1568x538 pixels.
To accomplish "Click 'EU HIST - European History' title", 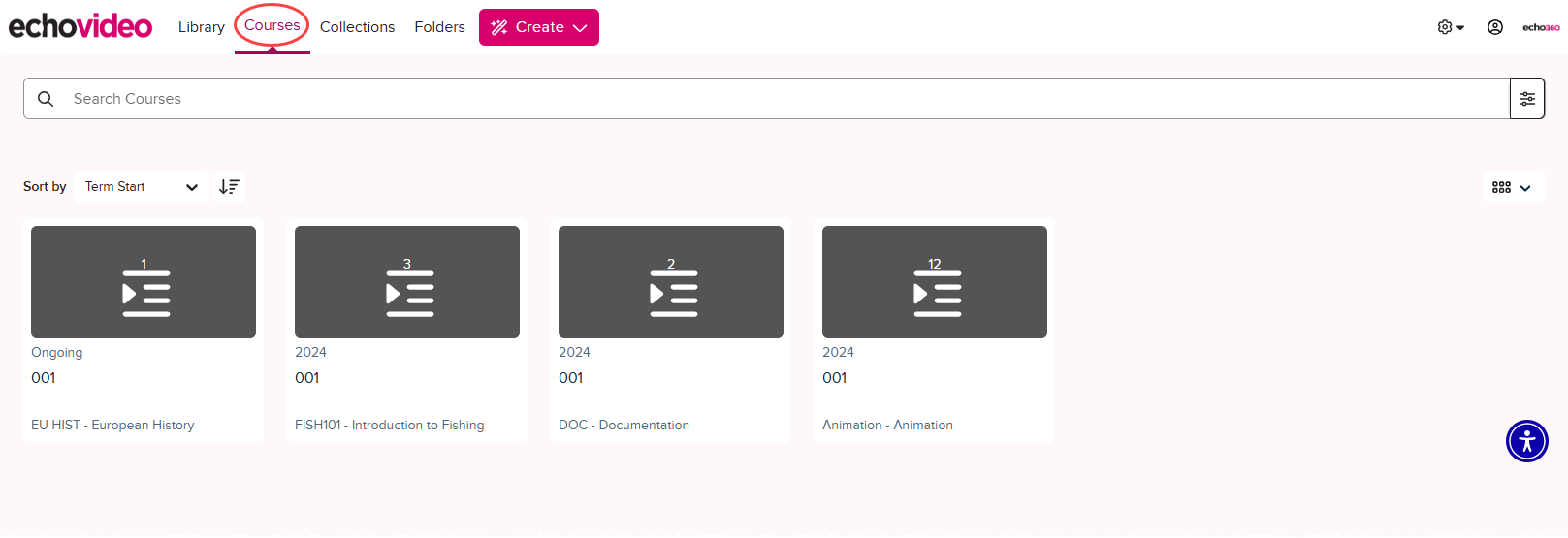I will (x=112, y=425).
